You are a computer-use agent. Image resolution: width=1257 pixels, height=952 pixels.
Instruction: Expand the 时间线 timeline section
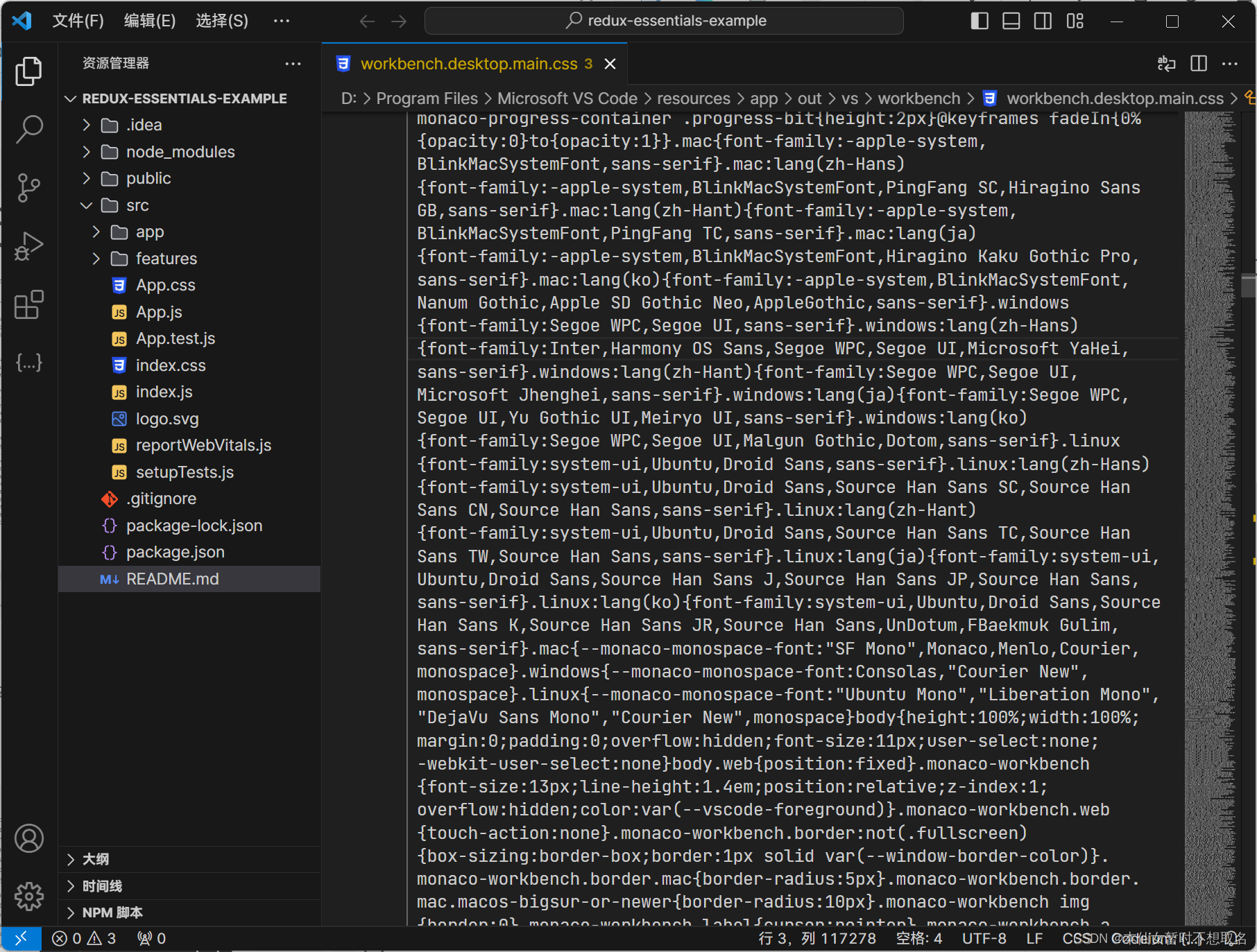click(x=189, y=886)
